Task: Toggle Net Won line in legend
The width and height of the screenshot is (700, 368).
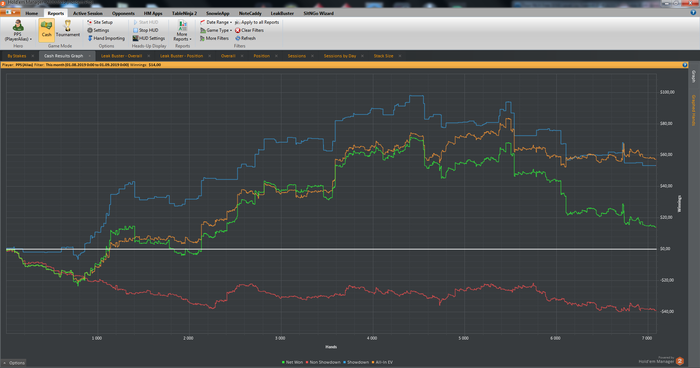Action: [292, 362]
